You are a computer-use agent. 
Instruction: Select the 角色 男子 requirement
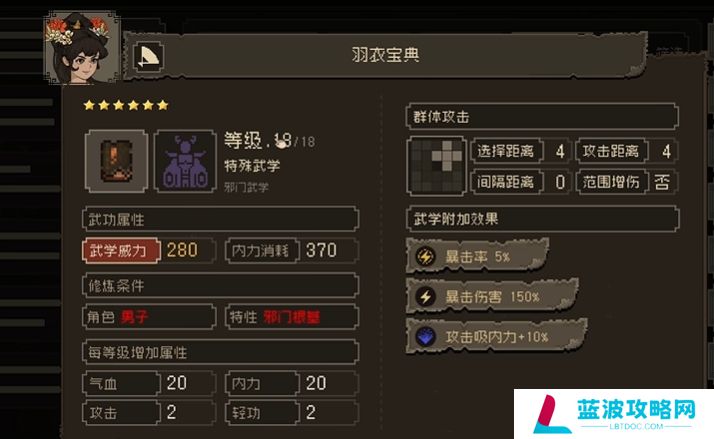click(x=149, y=316)
